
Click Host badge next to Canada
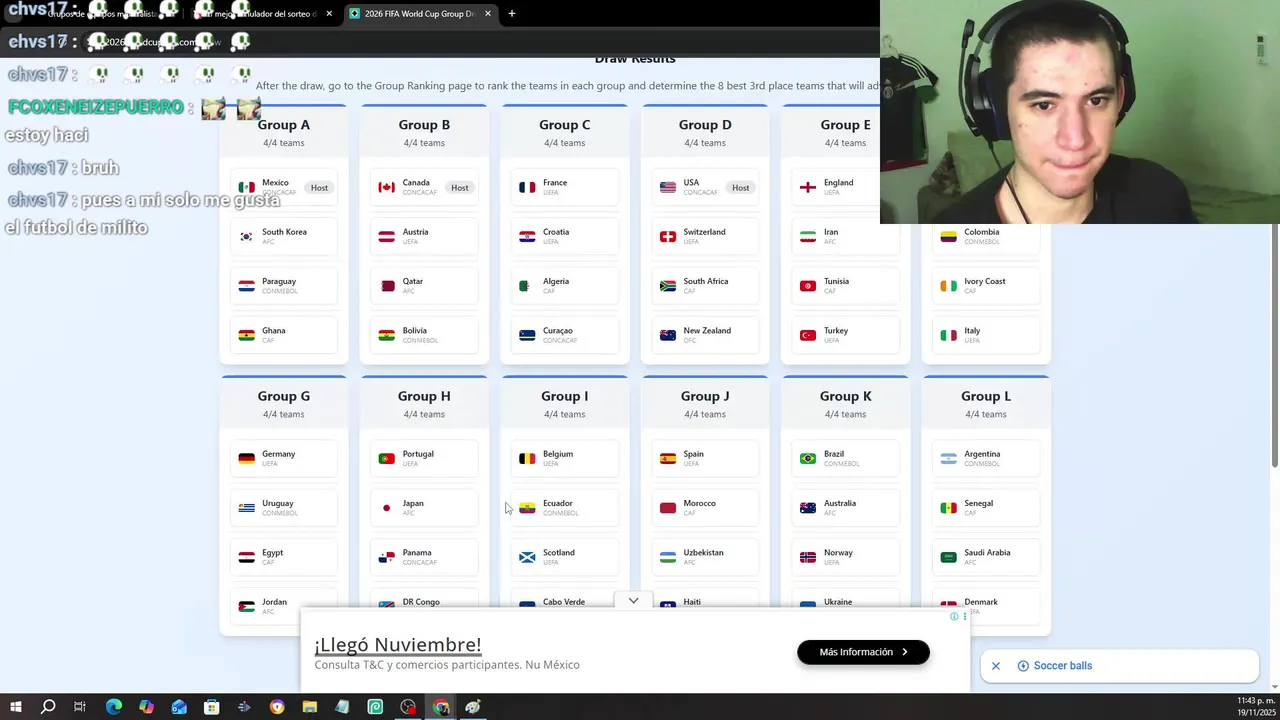[460, 188]
